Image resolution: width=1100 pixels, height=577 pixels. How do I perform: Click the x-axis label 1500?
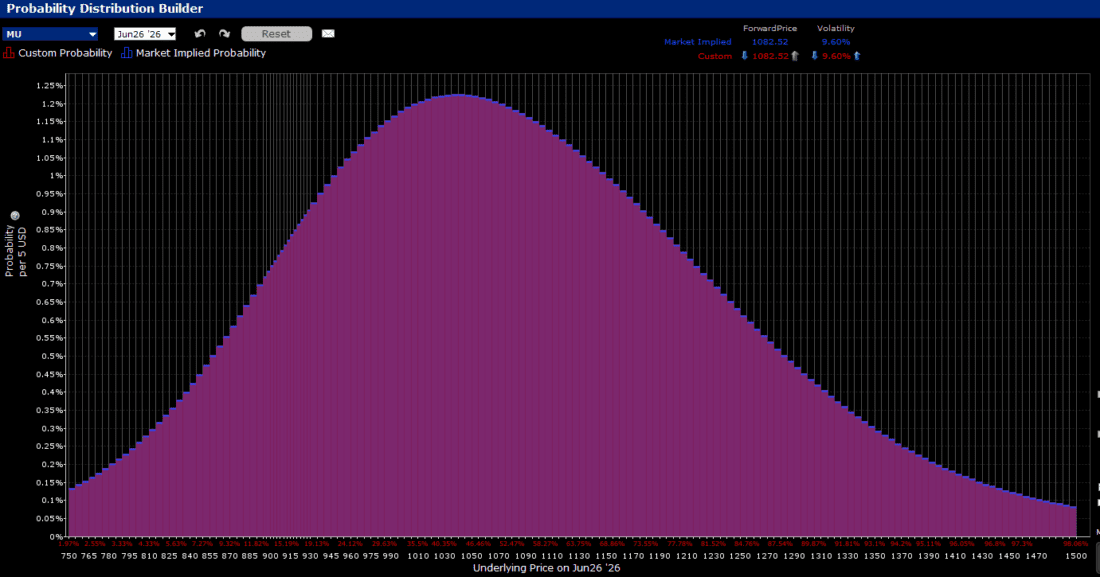[x=1075, y=556]
